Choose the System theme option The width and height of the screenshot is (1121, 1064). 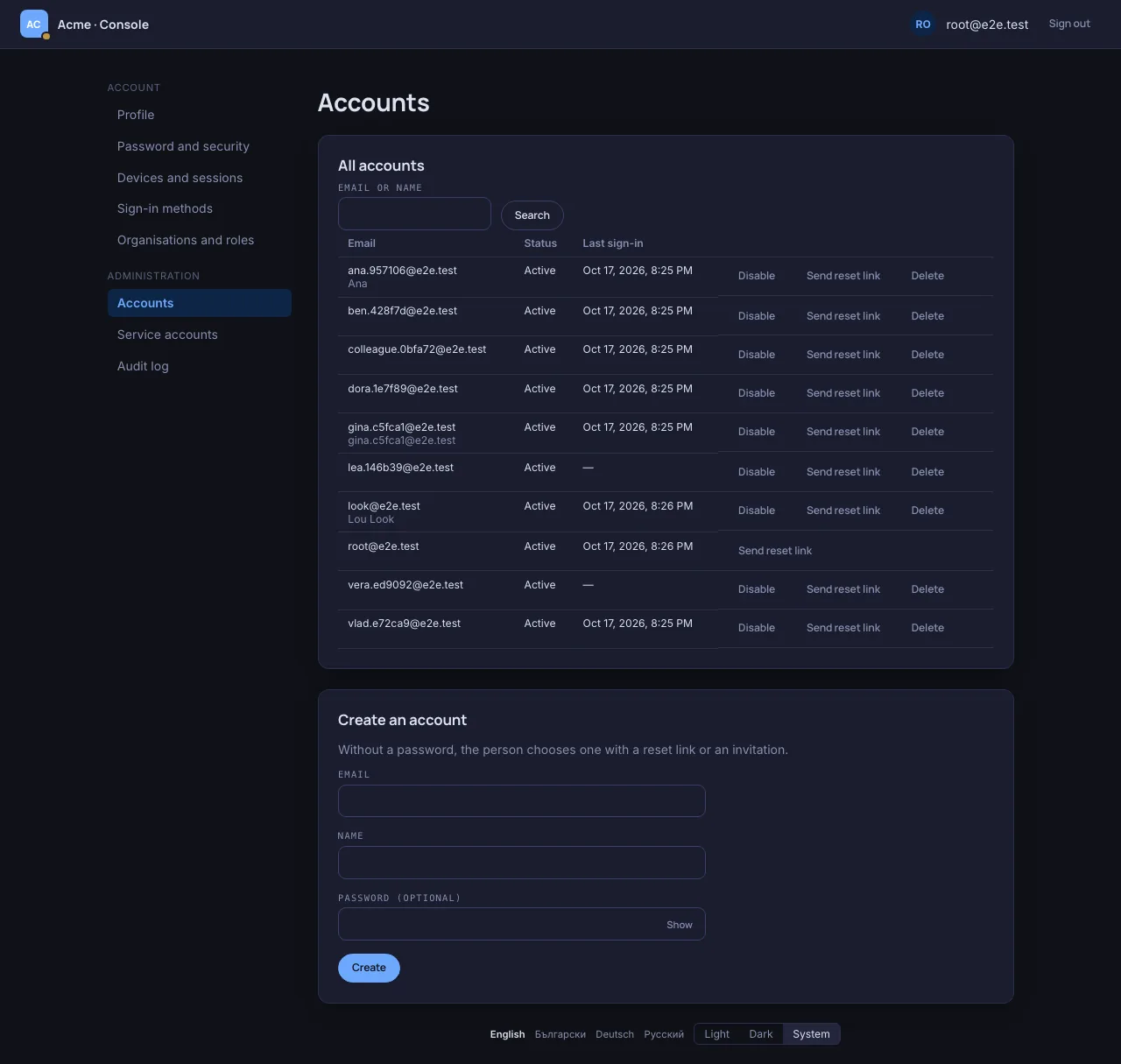[811, 1034]
